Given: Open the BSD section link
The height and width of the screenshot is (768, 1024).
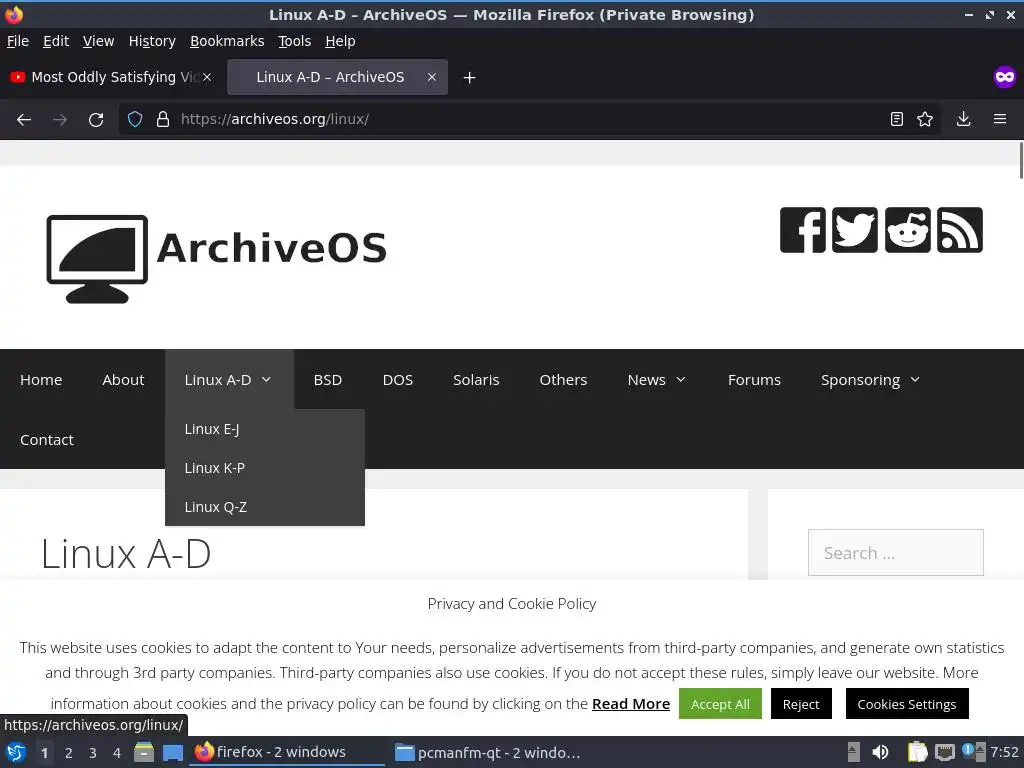Looking at the screenshot, I should click(x=328, y=379).
